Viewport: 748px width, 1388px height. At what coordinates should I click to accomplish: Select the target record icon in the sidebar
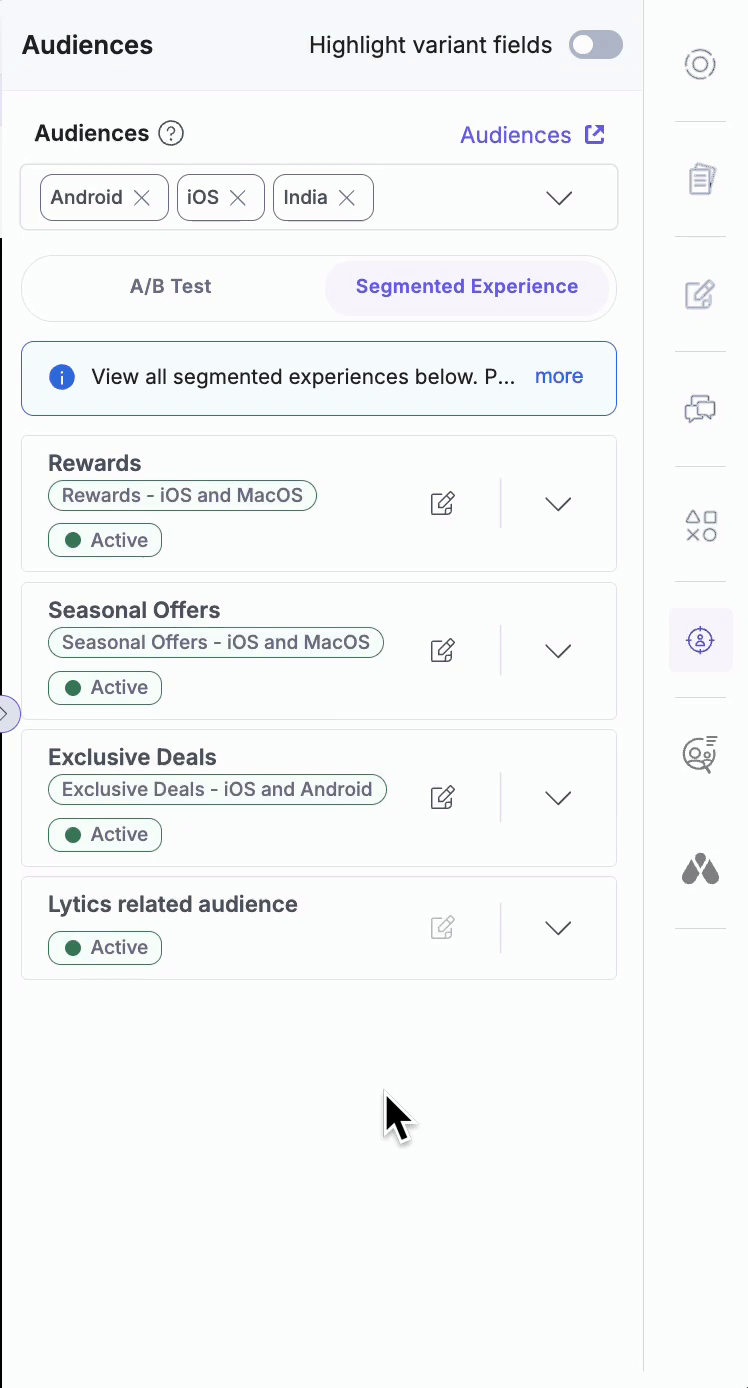tap(700, 64)
